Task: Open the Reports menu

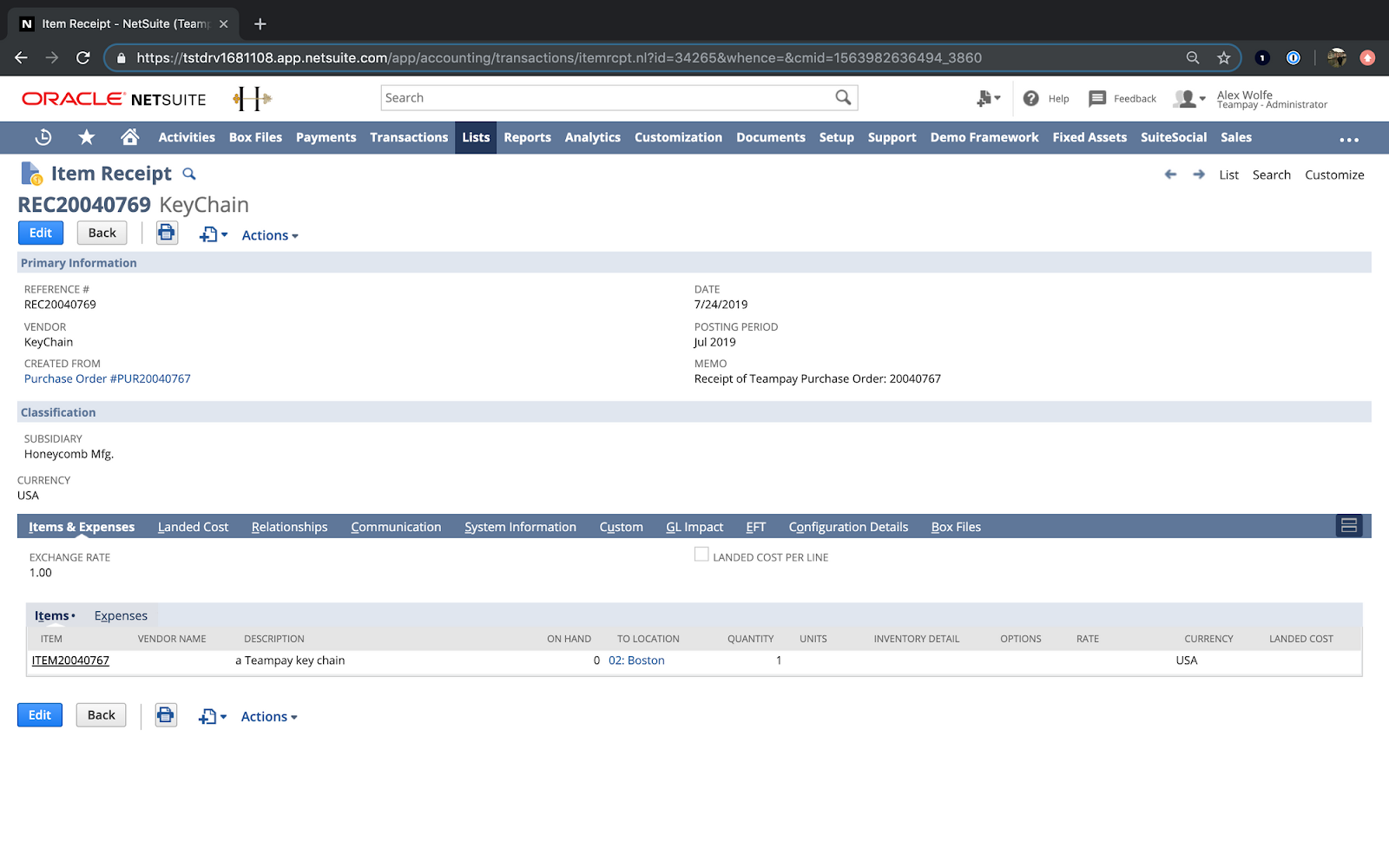Action: [x=527, y=137]
